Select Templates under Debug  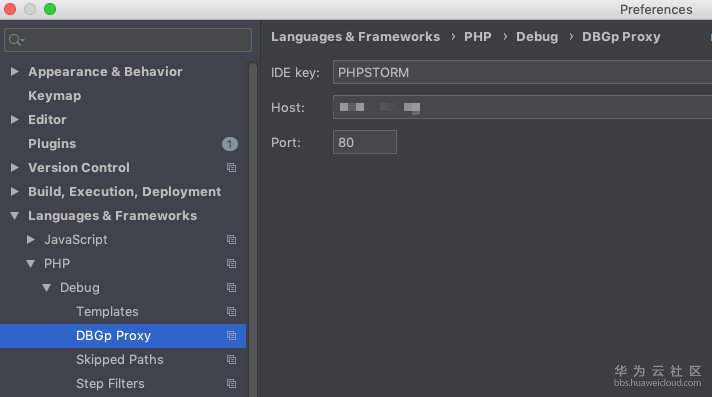[107, 312]
